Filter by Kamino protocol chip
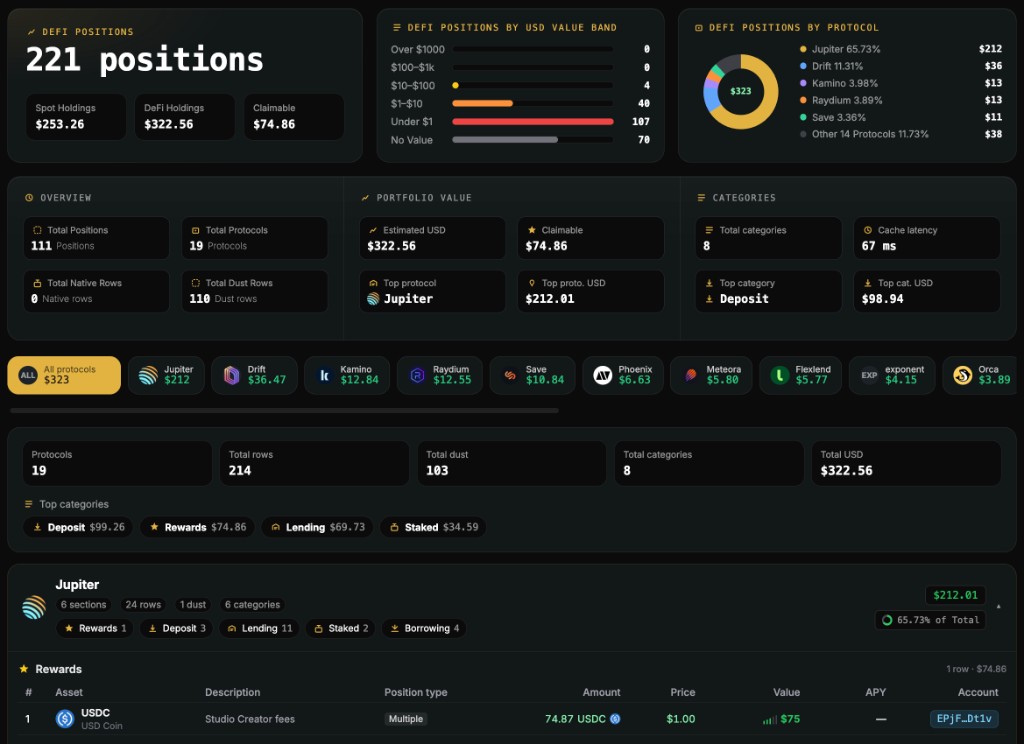 (347, 375)
